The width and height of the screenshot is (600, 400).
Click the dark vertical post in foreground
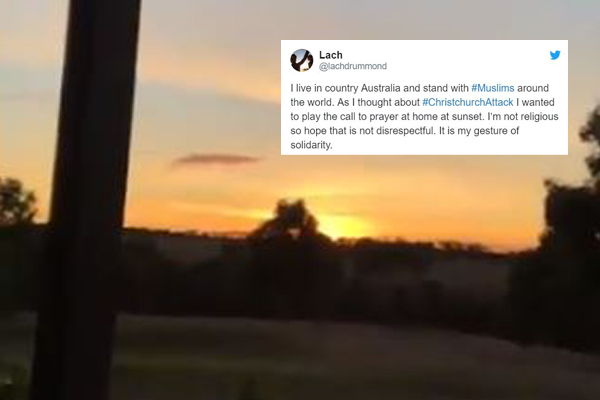(86, 200)
